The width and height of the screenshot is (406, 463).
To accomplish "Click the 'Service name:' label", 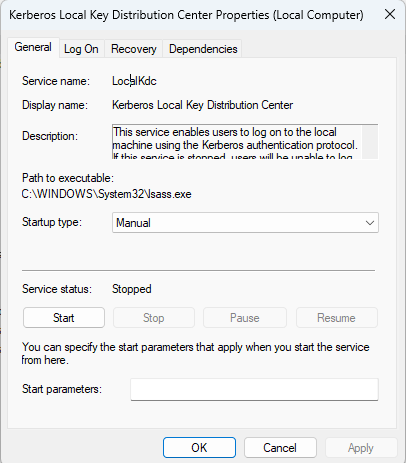I will click(x=56, y=81).
